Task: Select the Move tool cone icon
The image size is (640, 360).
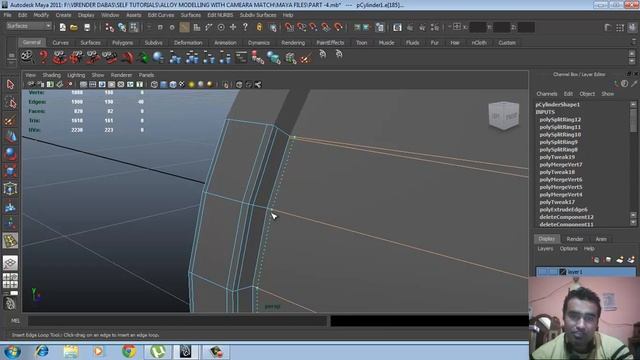Action: [x=10, y=137]
